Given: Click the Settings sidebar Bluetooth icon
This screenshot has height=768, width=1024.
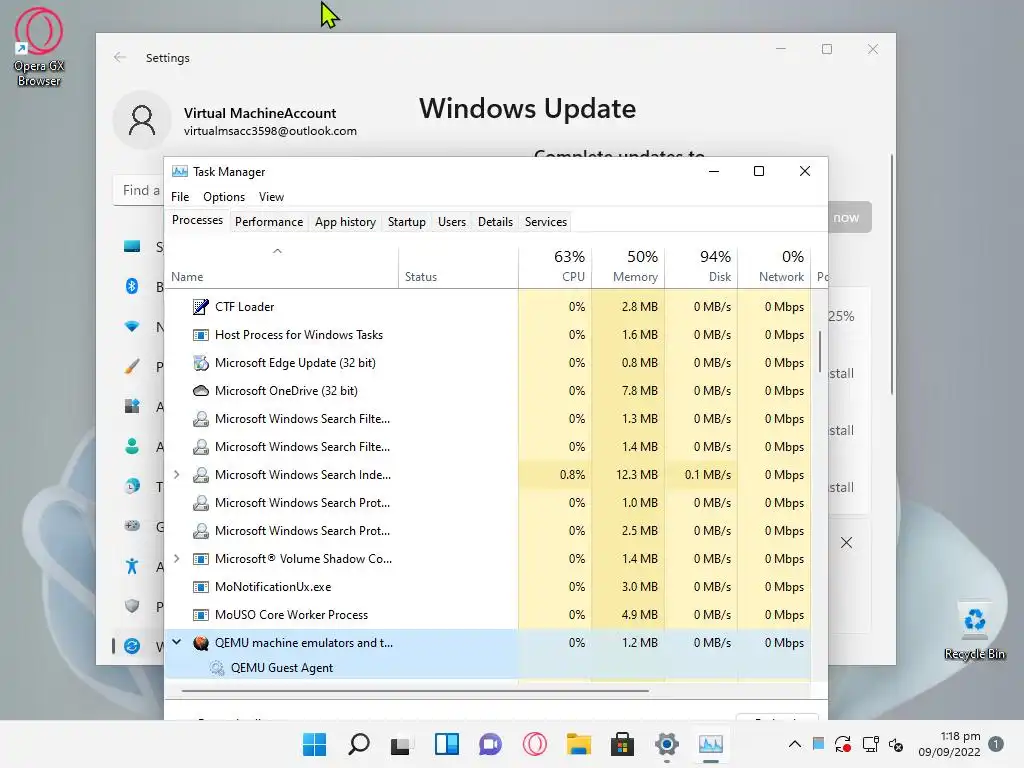Looking at the screenshot, I should tap(132, 286).
